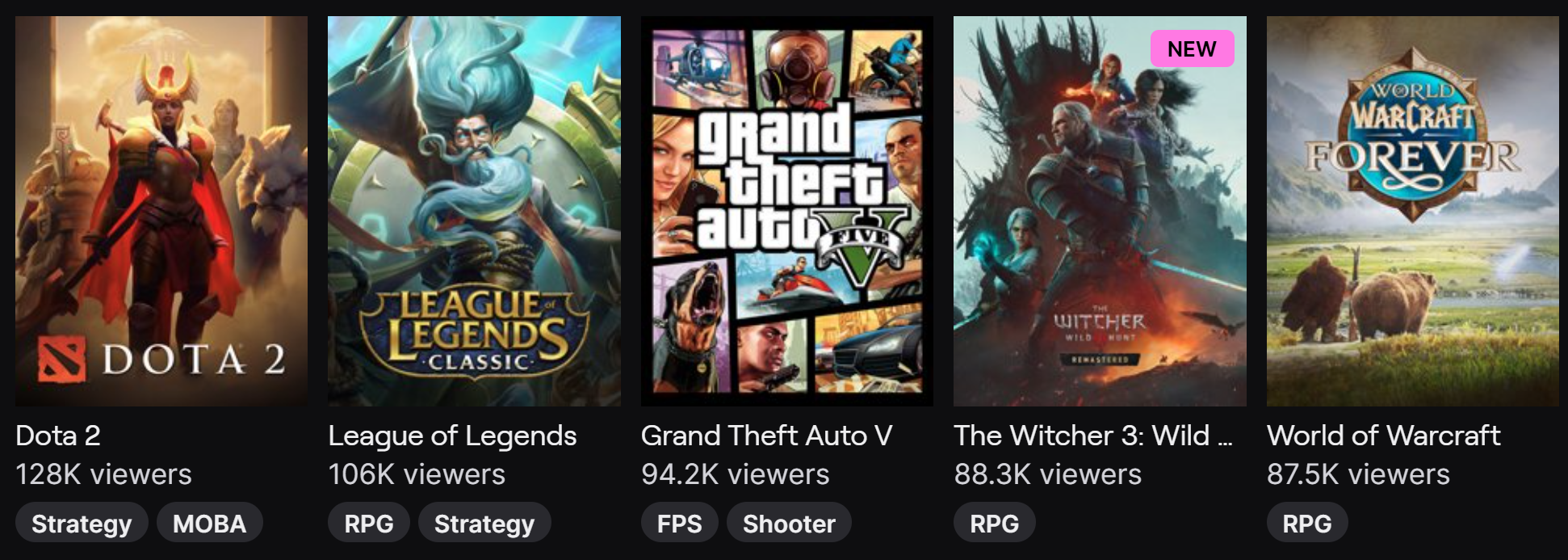
Task: Open The Witcher 3 cover art
Action: click(1100, 211)
